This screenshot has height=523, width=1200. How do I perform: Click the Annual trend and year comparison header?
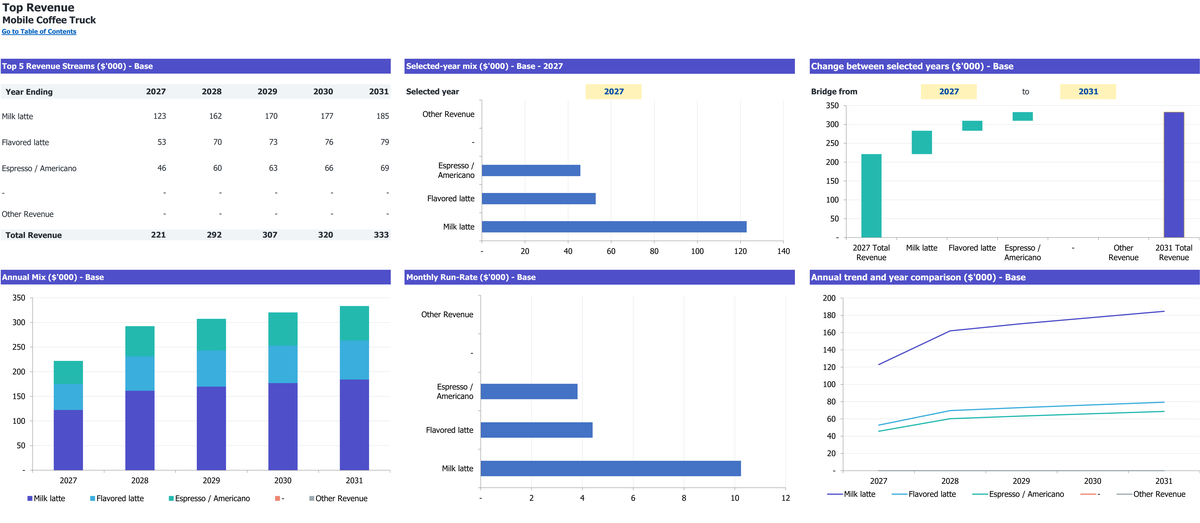tap(1003, 276)
